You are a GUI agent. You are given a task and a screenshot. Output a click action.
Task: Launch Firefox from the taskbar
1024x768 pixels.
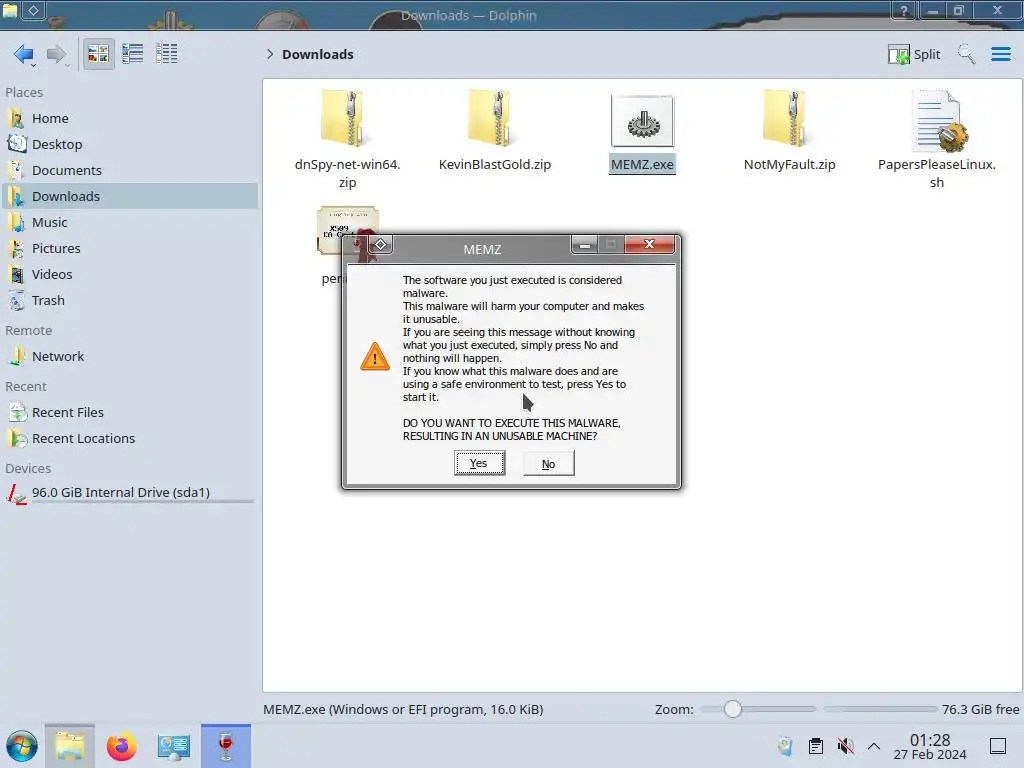click(121, 746)
